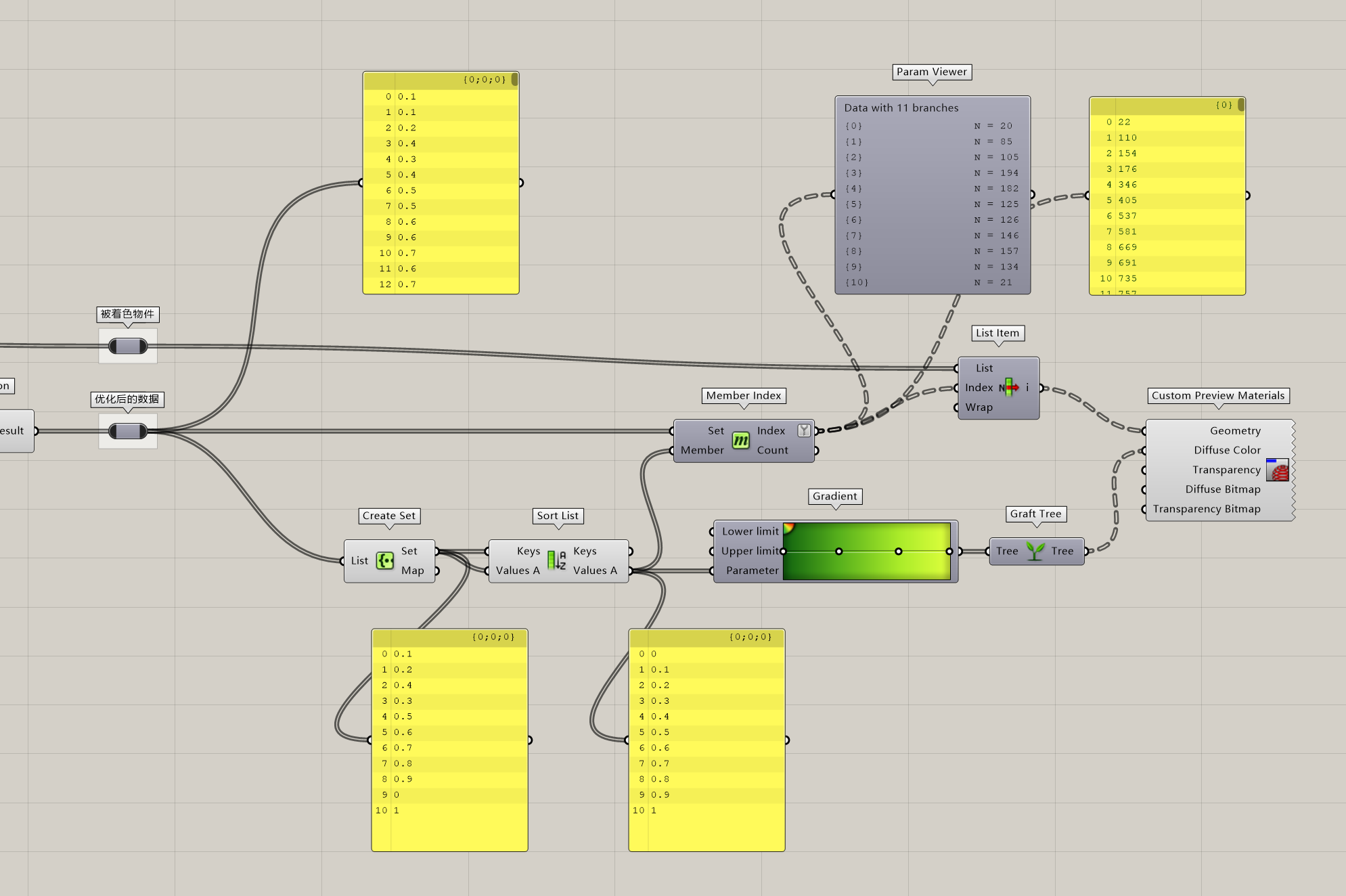Click the List Item label

coord(997,333)
